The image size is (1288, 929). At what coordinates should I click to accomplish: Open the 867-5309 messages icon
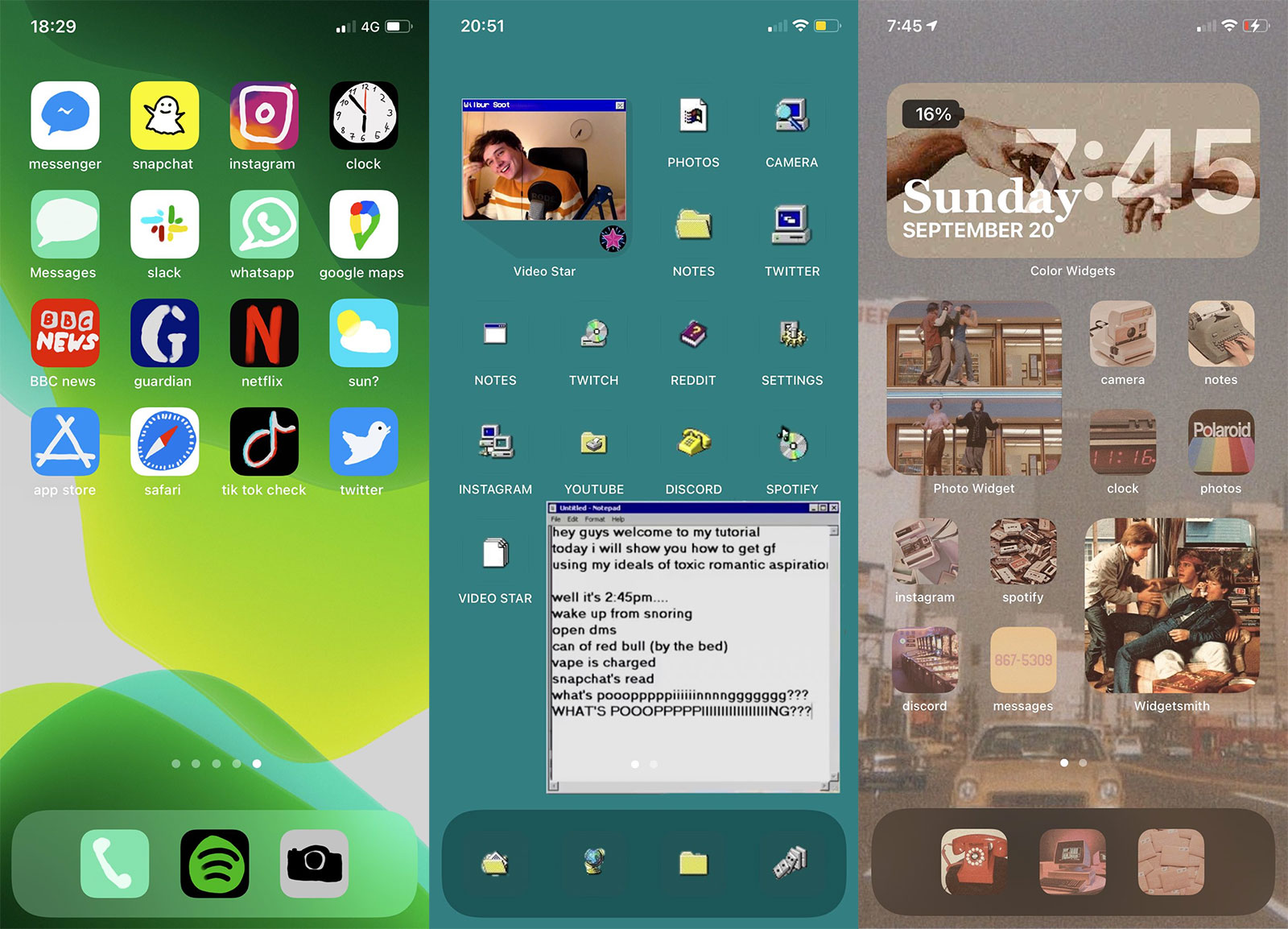1023,660
